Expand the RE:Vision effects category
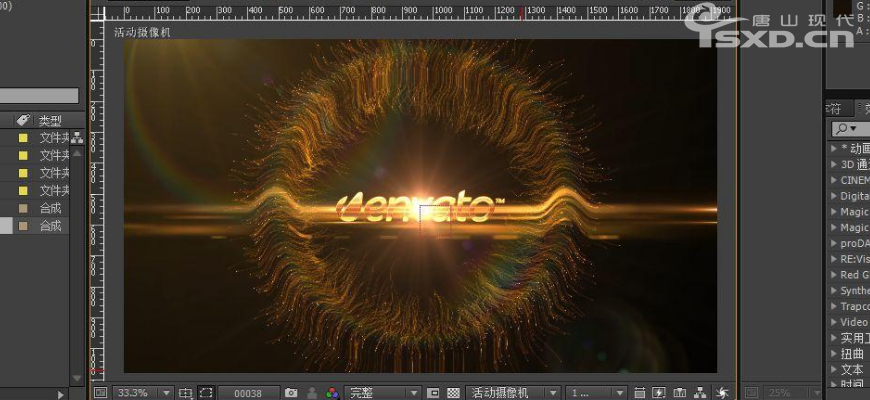 (x=833, y=259)
